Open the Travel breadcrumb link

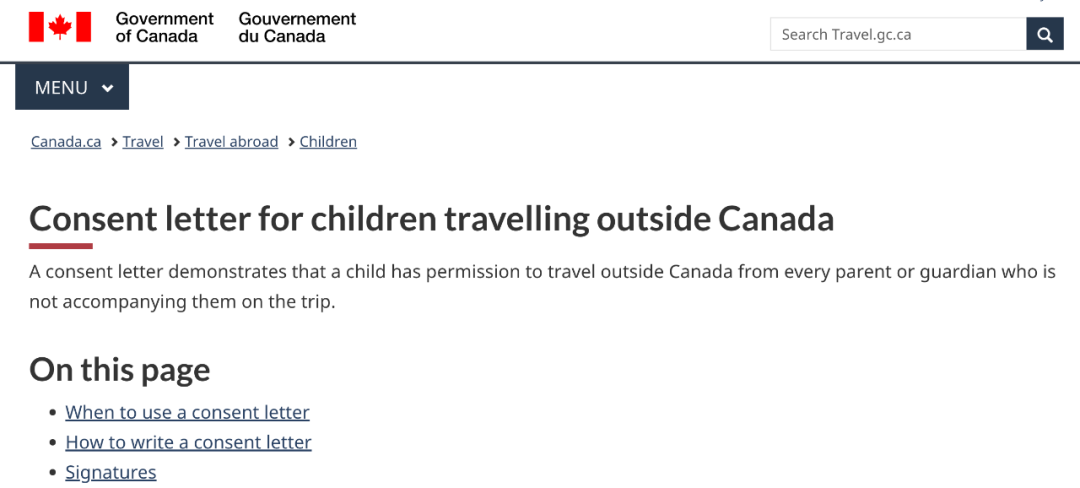tap(143, 142)
